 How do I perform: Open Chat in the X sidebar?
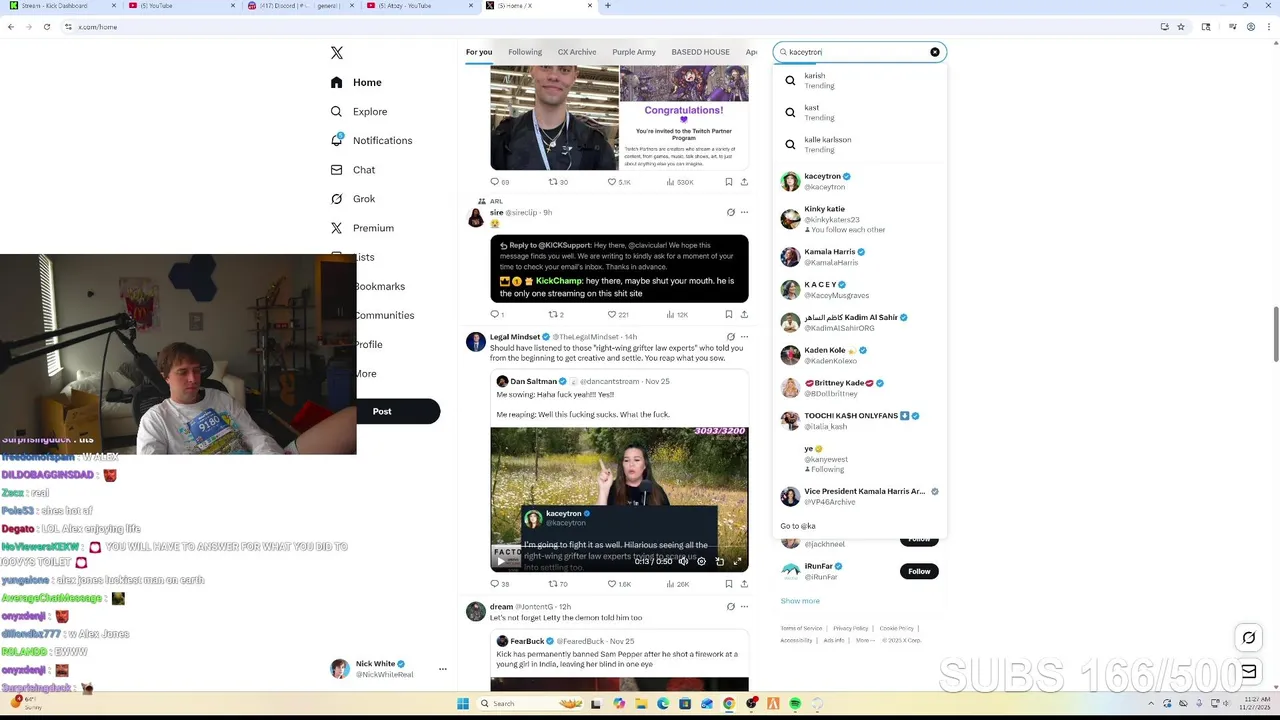click(x=353, y=170)
